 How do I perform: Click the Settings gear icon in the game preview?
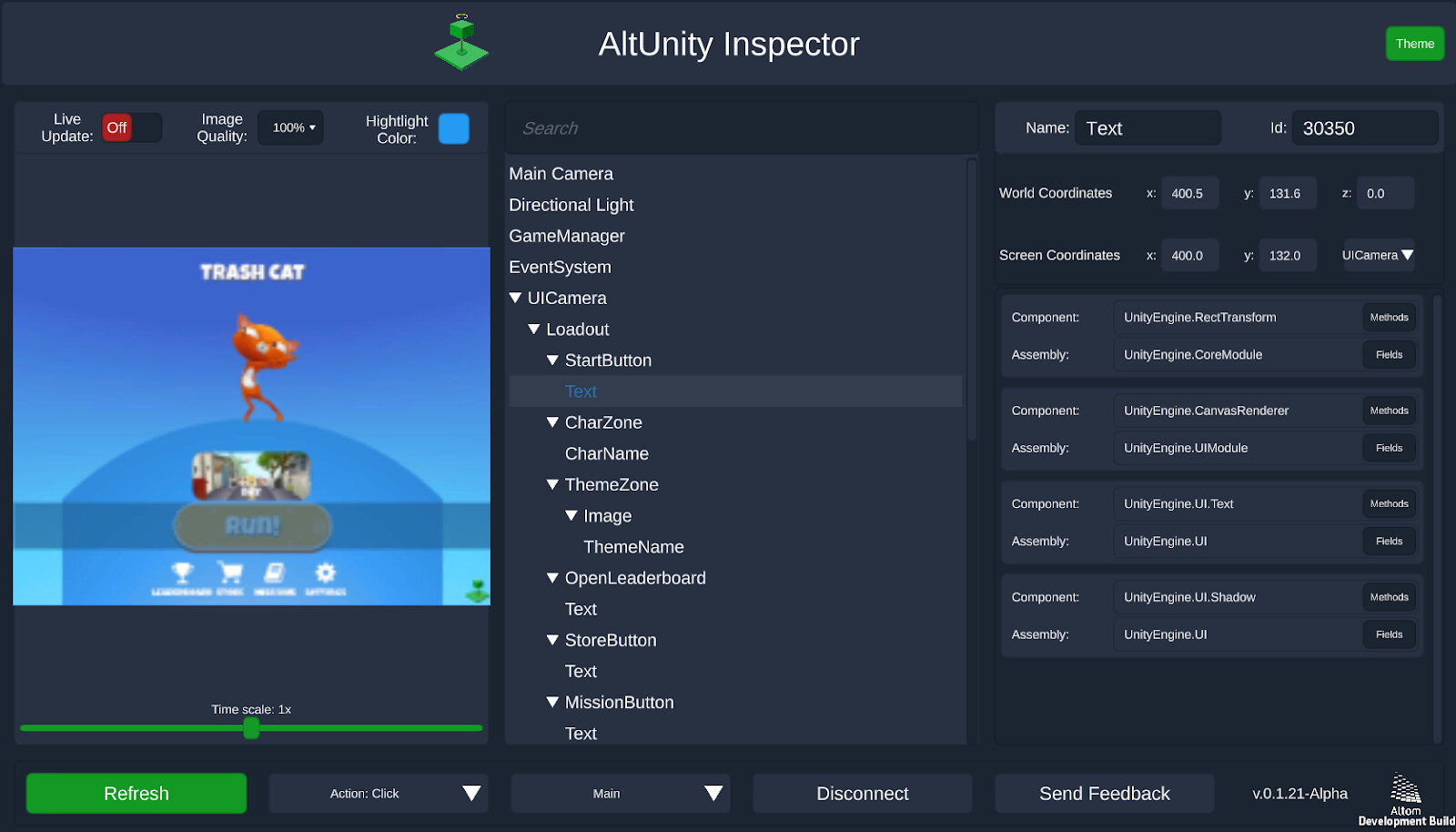coord(325,573)
